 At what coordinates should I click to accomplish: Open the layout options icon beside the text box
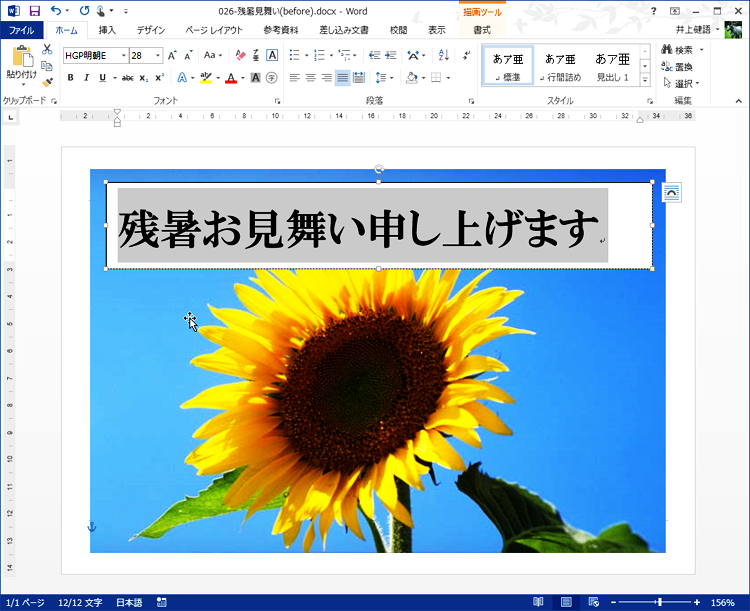(672, 193)
